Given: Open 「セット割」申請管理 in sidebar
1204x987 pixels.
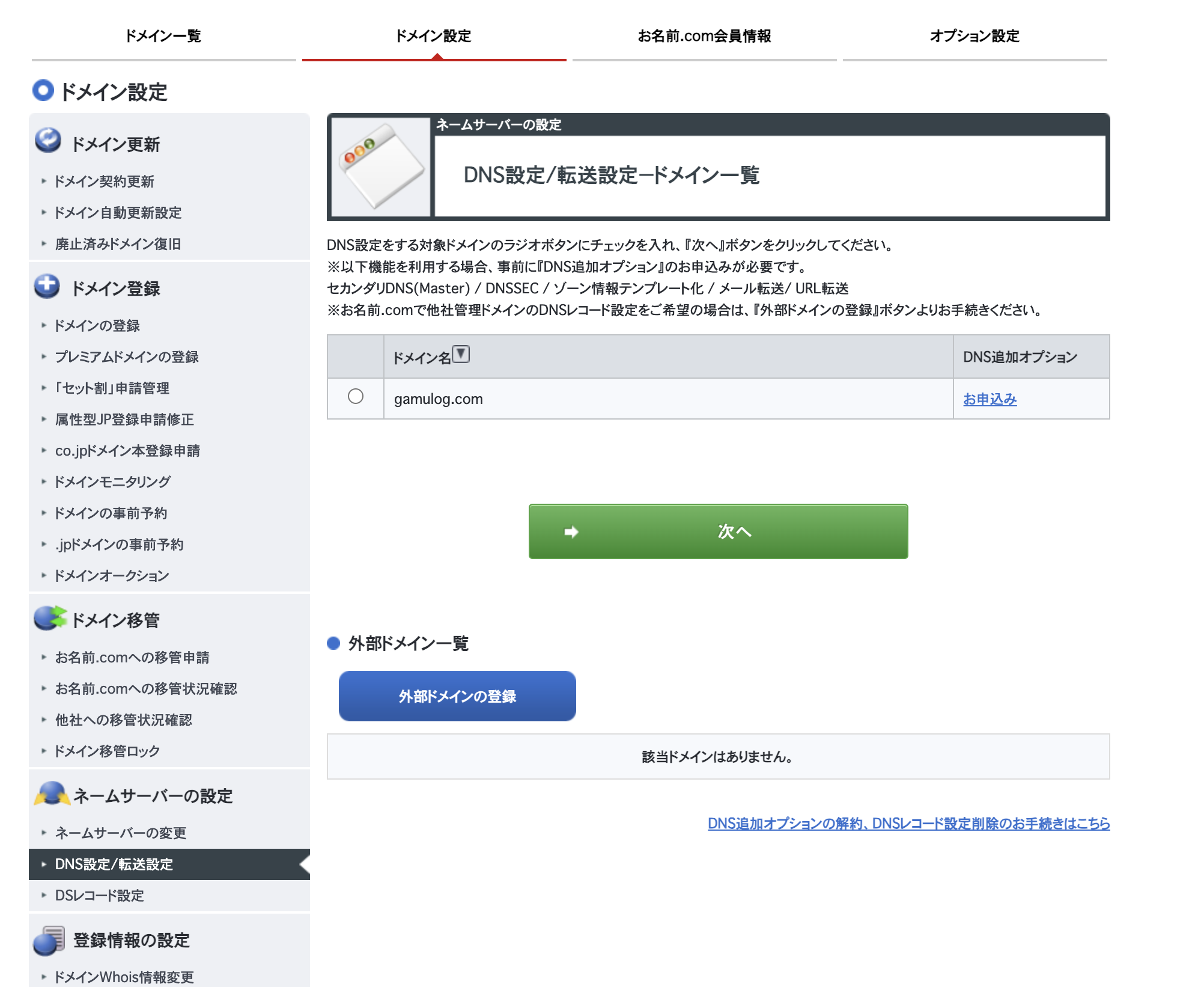Looking at the screenshot, I should click(x=112, y=388).
